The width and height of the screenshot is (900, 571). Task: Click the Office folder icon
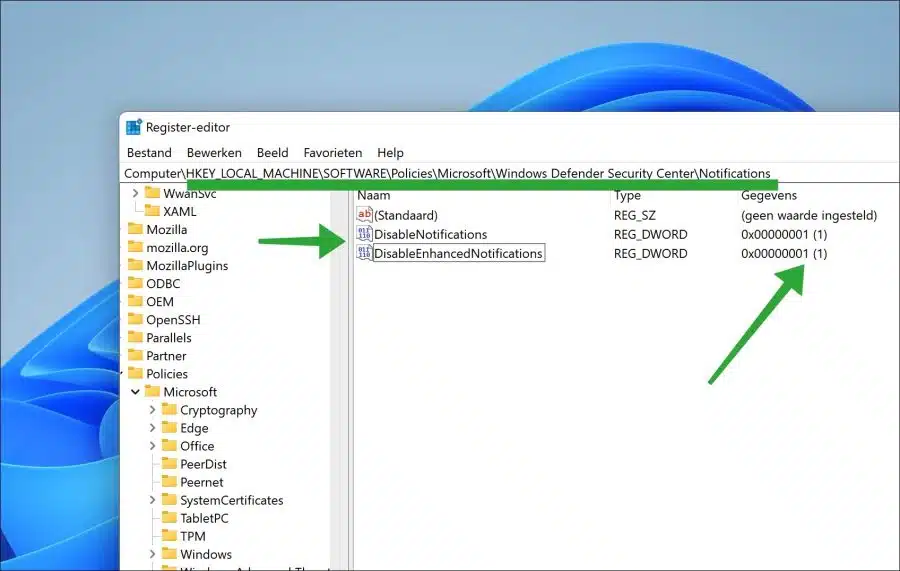169,446
